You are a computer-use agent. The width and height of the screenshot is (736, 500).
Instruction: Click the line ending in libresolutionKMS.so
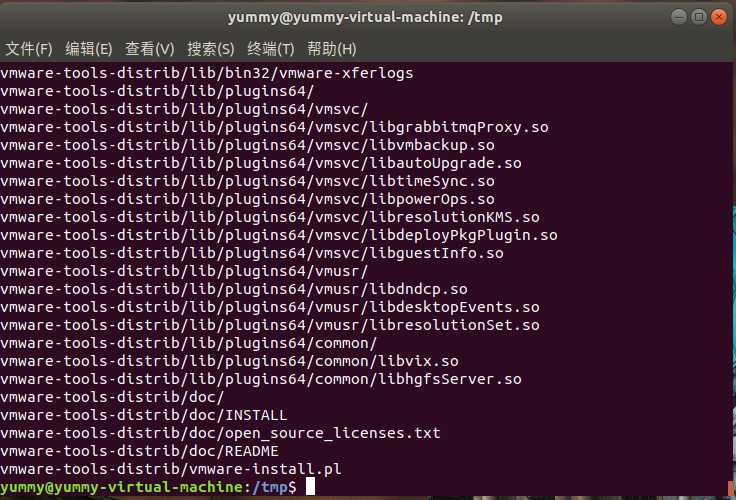pyautogui.click(x=270, y=217)
